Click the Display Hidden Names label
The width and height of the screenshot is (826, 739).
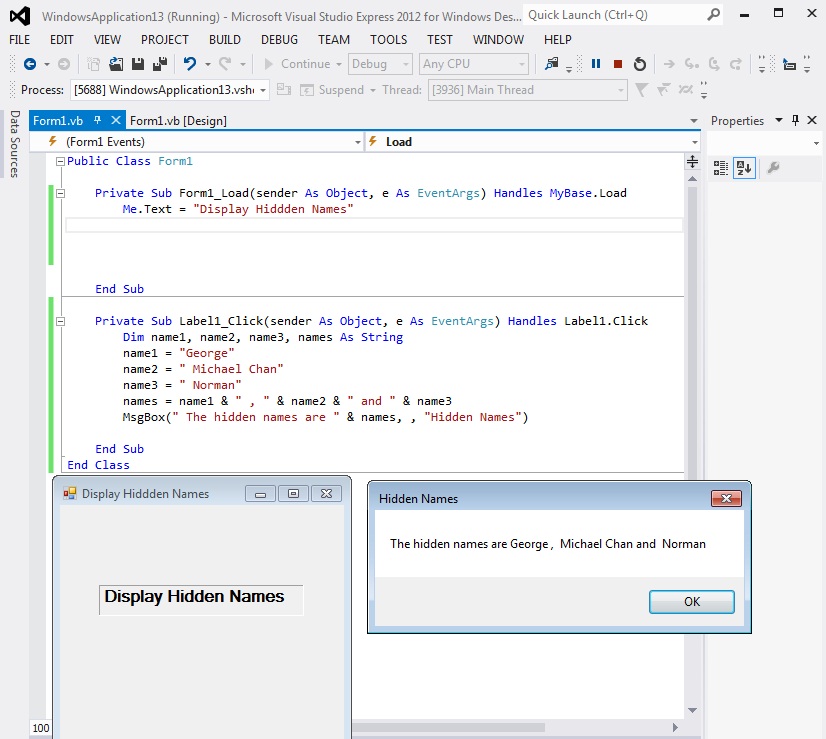click(x=201, y=599)
